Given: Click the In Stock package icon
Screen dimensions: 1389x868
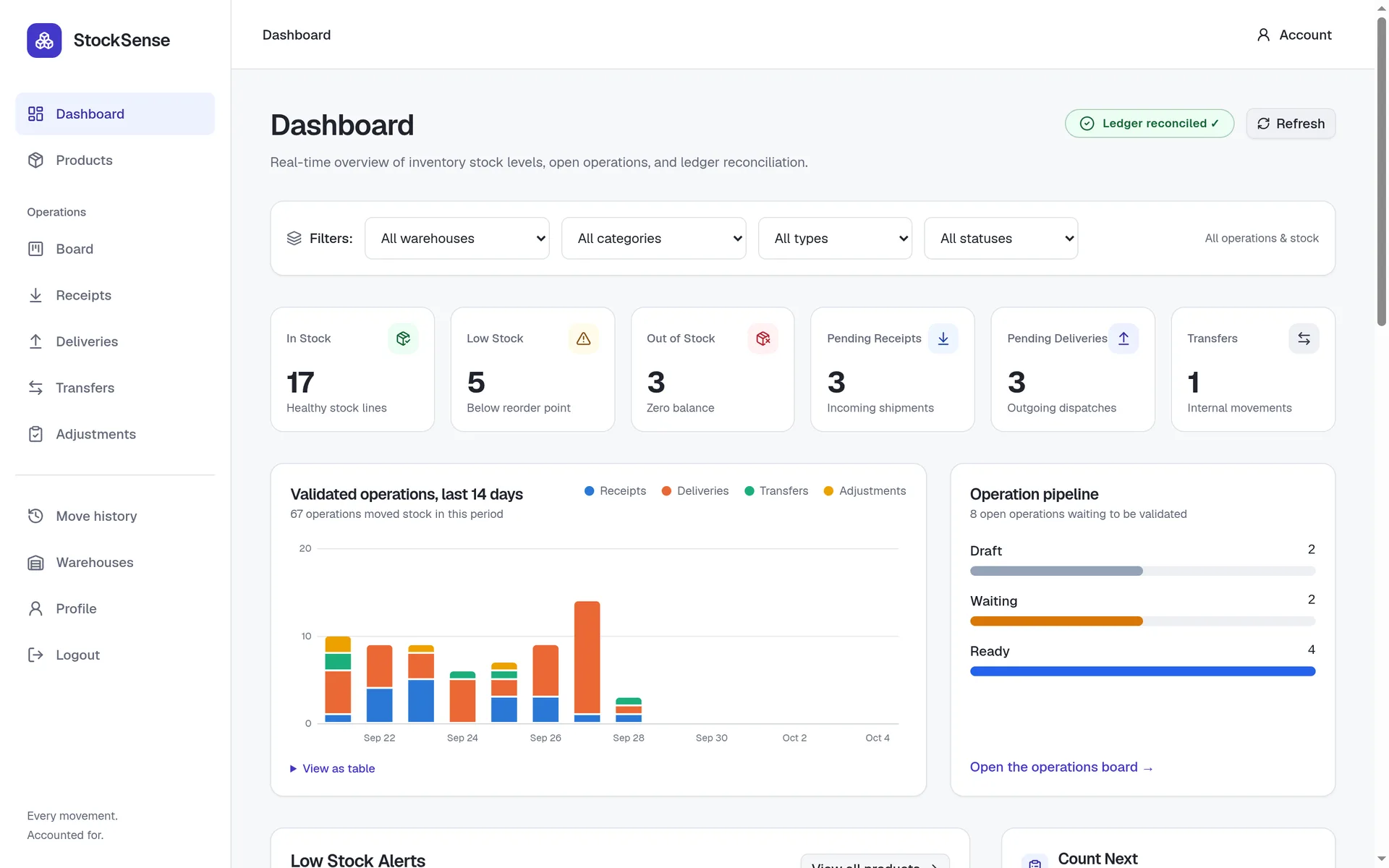Looking at the screenshot, I should (403, 339).
